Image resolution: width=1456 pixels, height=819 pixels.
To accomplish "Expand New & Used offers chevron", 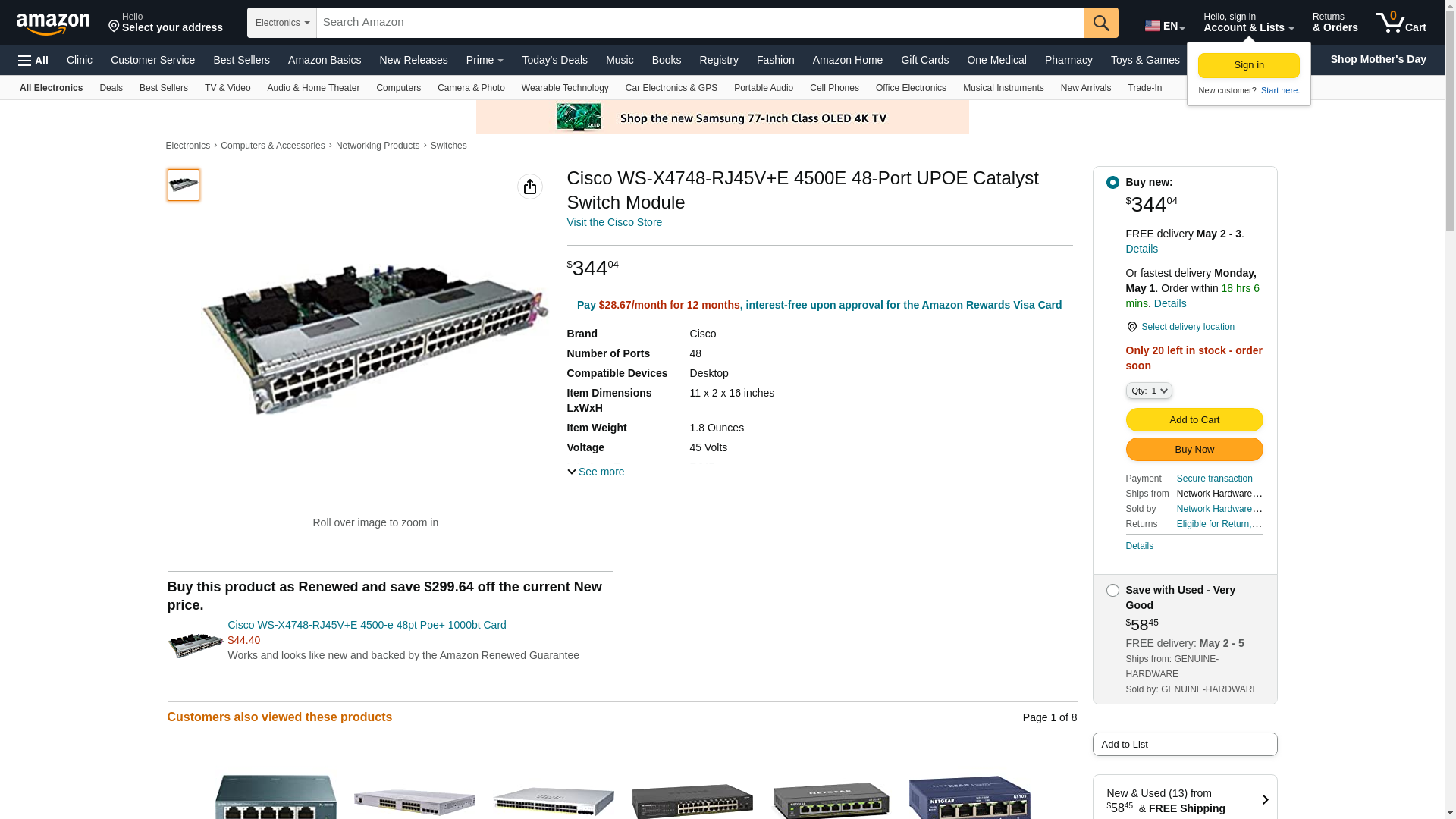I will click(x=1264, y=800).
